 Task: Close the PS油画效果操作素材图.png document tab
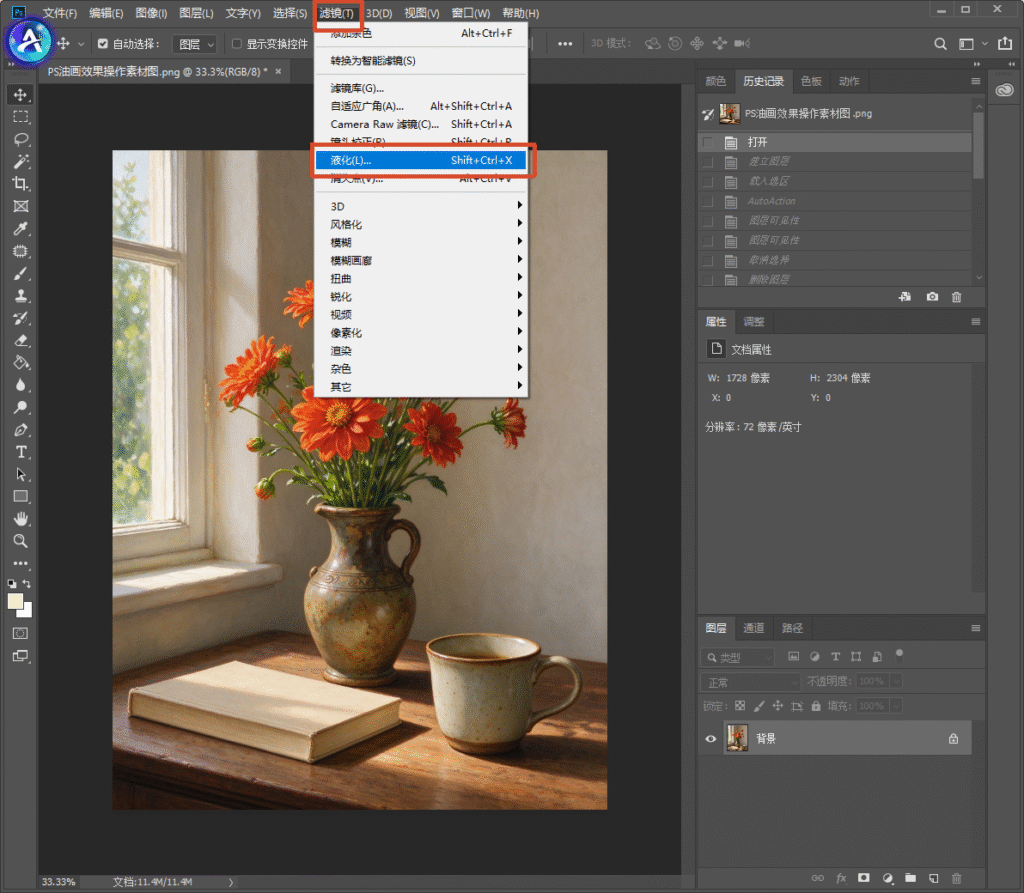(x=278, y=72)
